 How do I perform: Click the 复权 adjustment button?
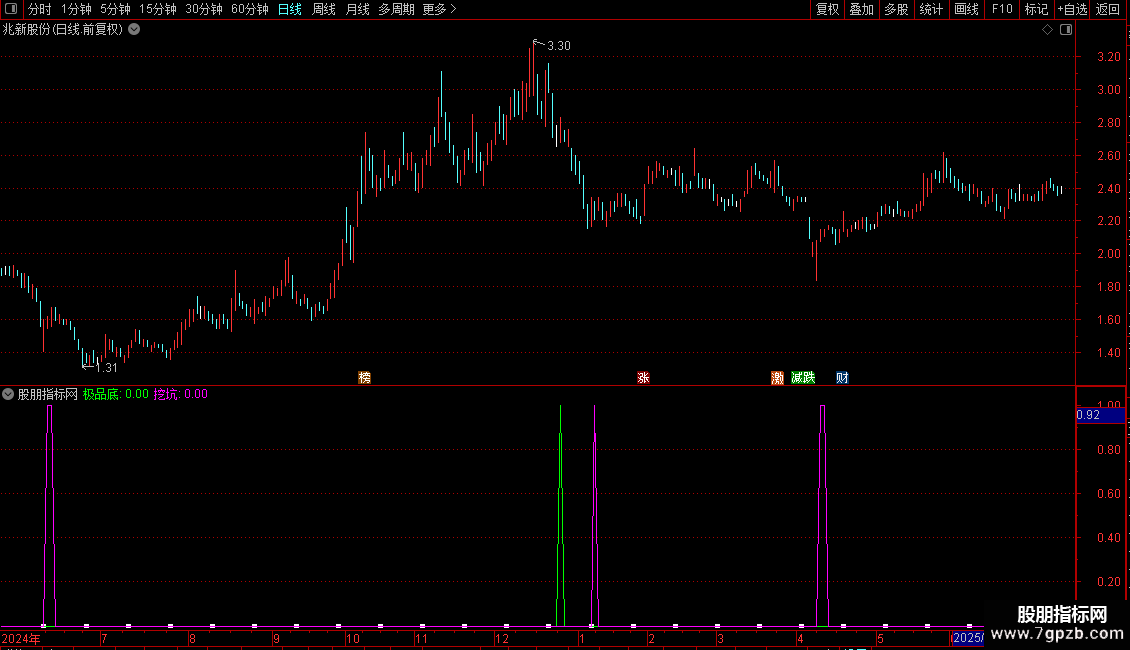click(x=827, y=9)
